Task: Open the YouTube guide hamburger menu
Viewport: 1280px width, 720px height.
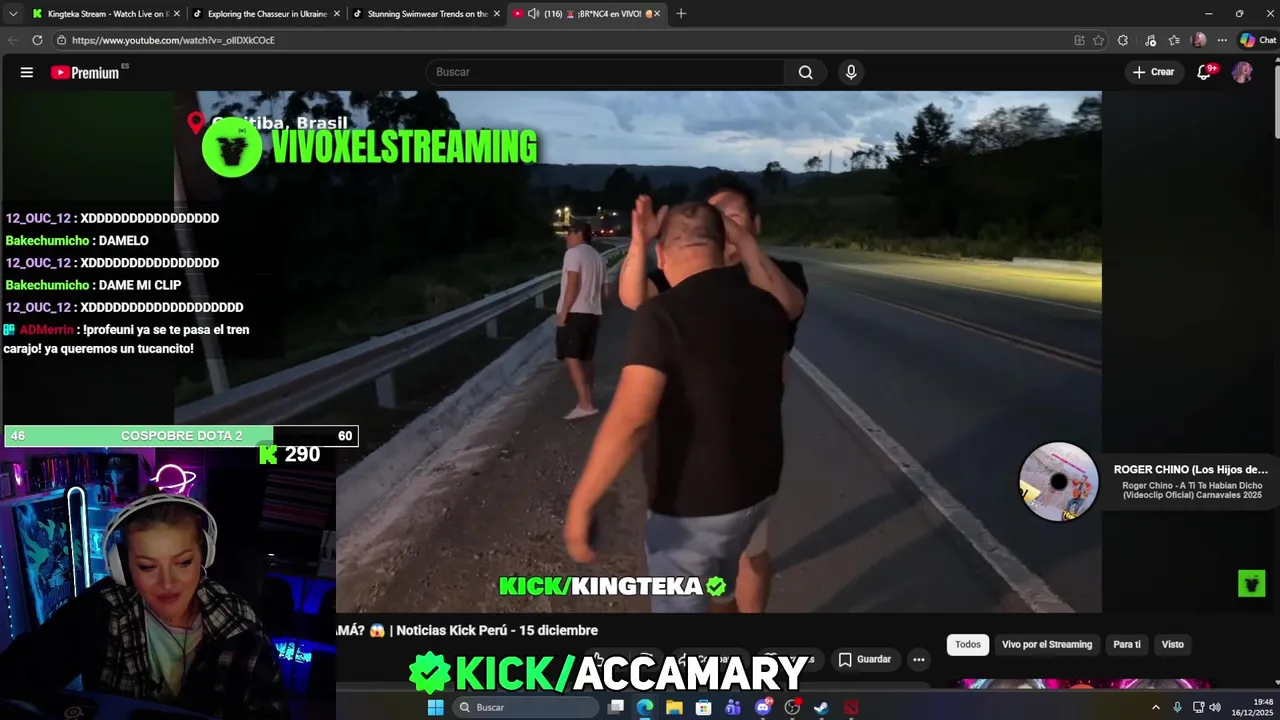Action: click(27, 72)
